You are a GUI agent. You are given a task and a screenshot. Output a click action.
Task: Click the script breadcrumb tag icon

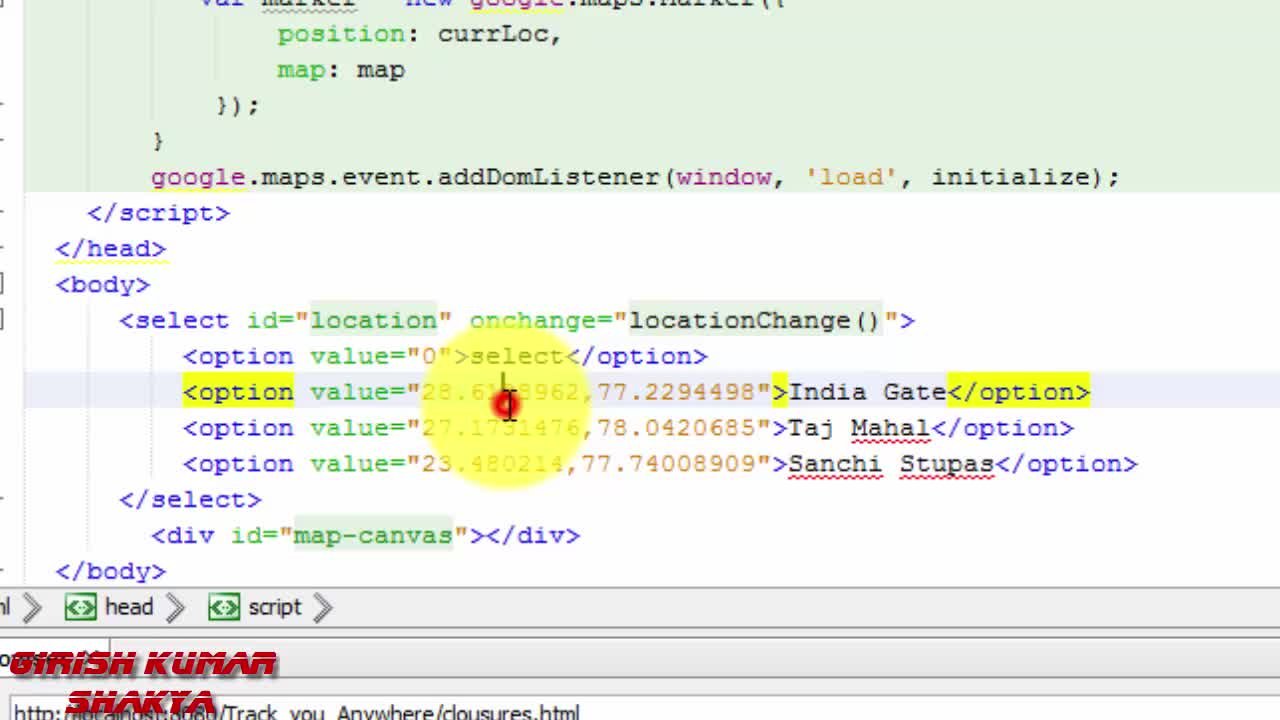224,607
